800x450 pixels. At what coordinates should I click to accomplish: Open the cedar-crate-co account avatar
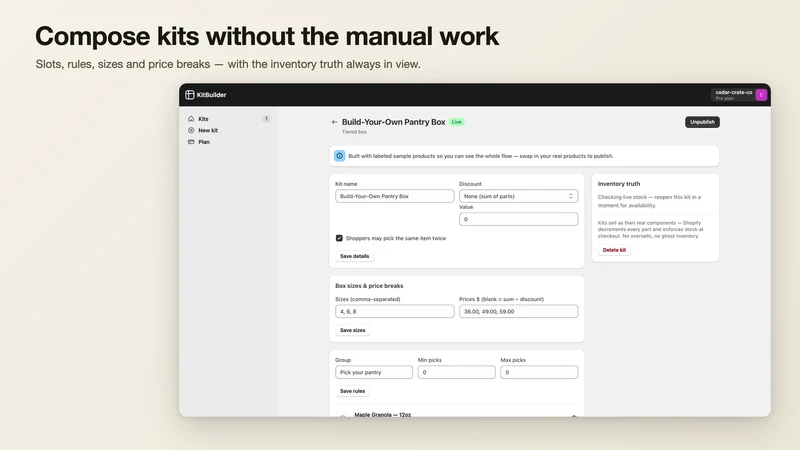pos(761,95)
